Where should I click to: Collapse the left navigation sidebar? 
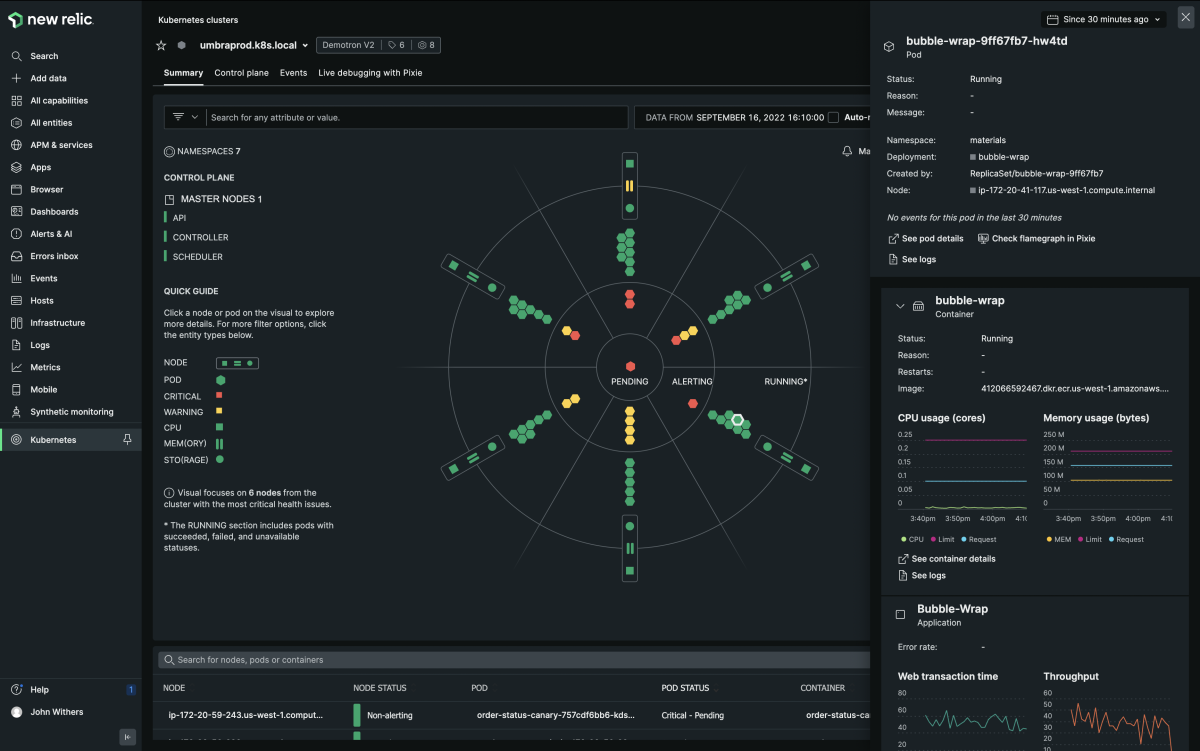pos(128,737)
